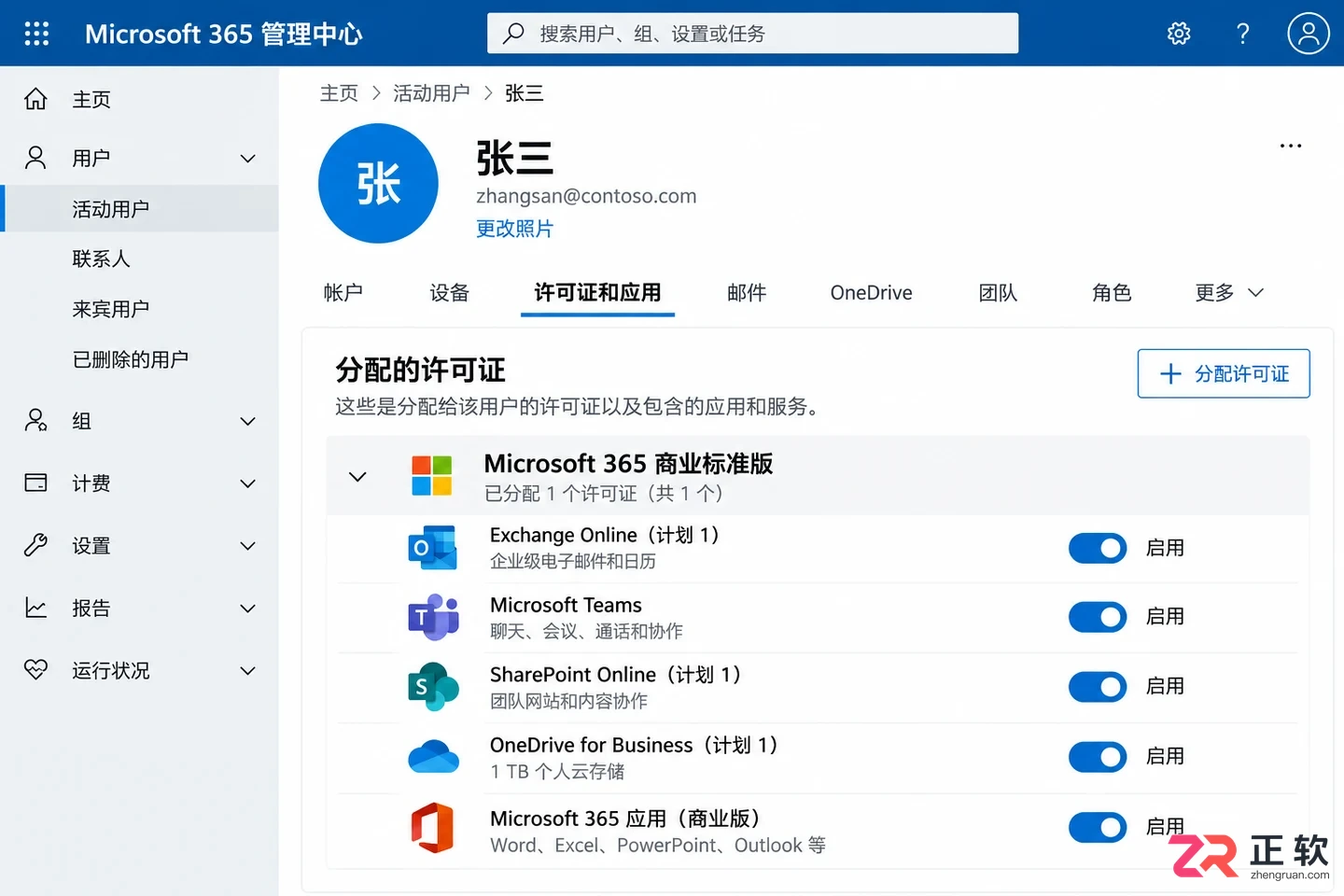The image size is (1344, 896).
Task: Click the 已分配 1 个许可证 text
Action: click(561, 494)
